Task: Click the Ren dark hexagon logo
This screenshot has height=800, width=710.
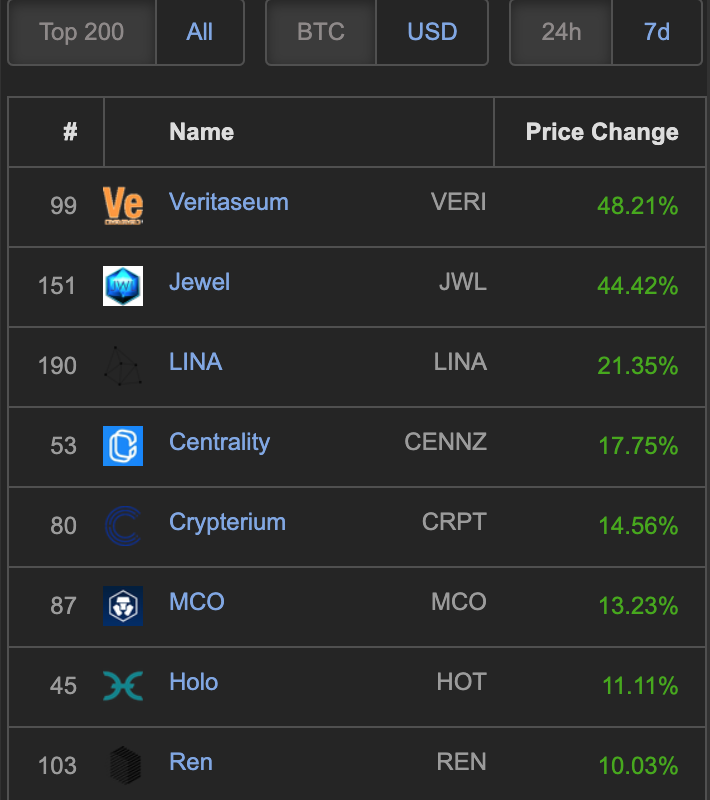Action: pyautogui.click(x=125, y=765)
